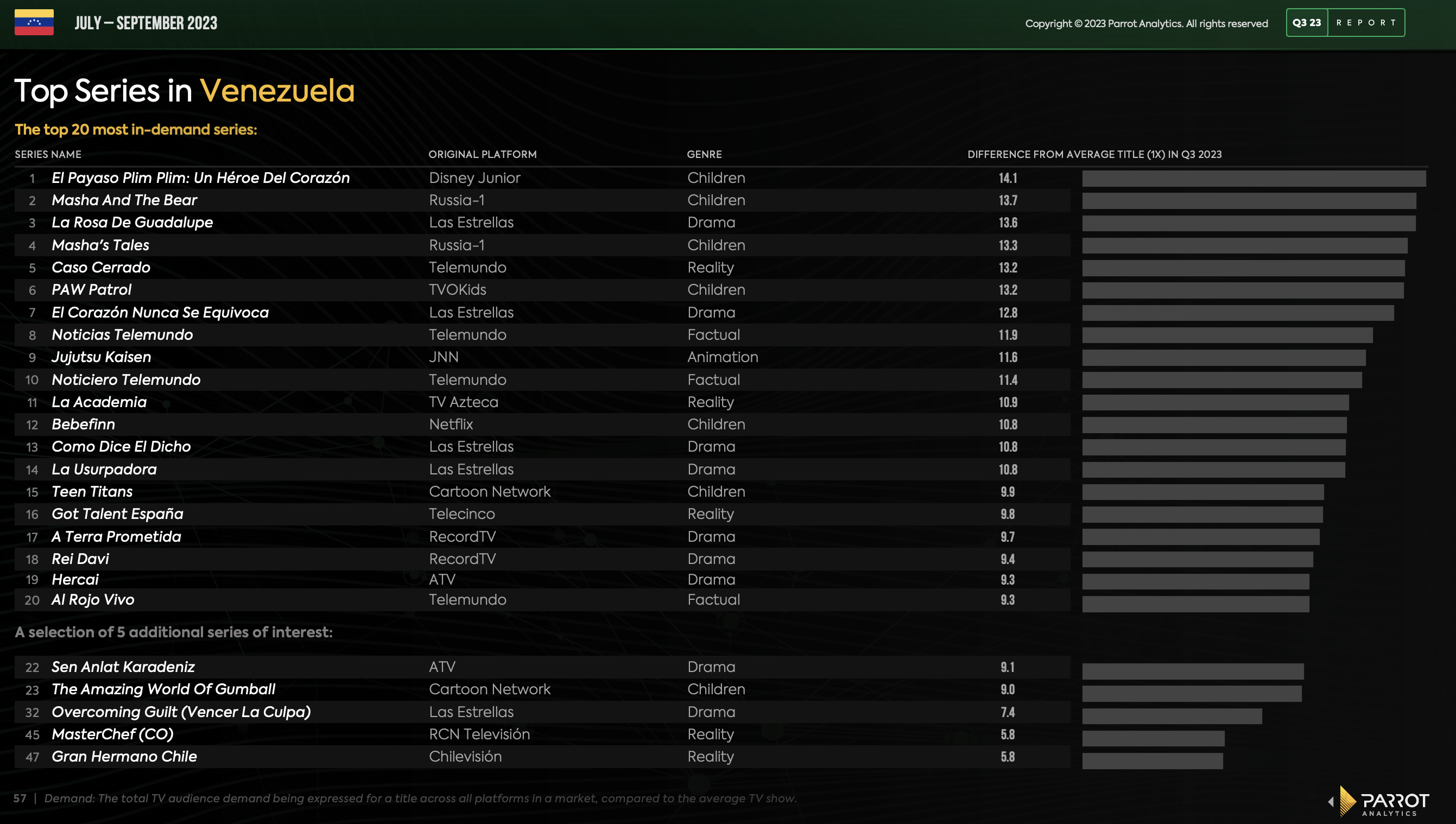The width and height of the screenshot is (1456, 824).
Task: Click the Q3 23 badge
Action: [x=1307, y=23]
